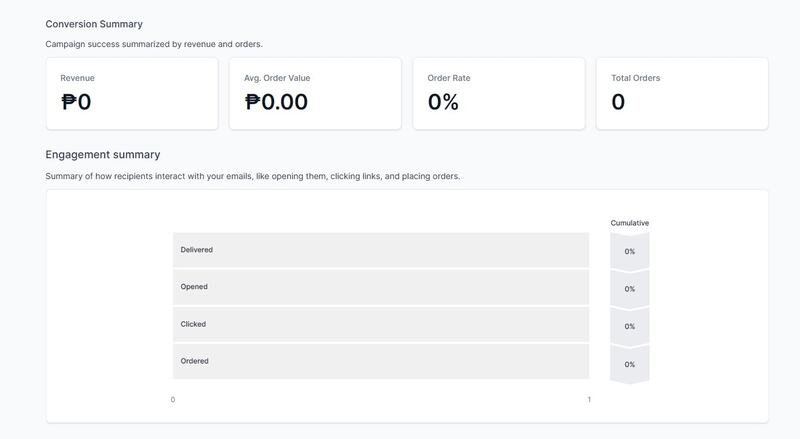Select the Delivered bar in the funnel chart

point(380,250)
